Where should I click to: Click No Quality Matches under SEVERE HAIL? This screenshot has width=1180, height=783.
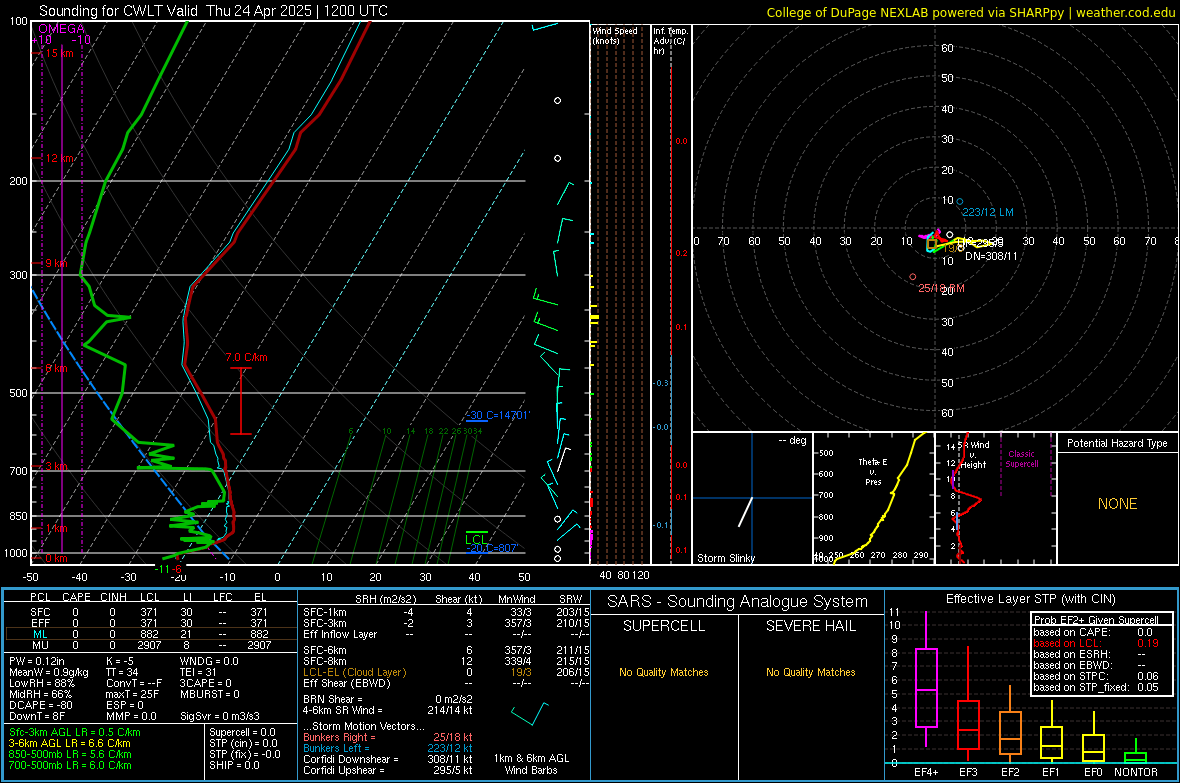[x=810, y=672]
